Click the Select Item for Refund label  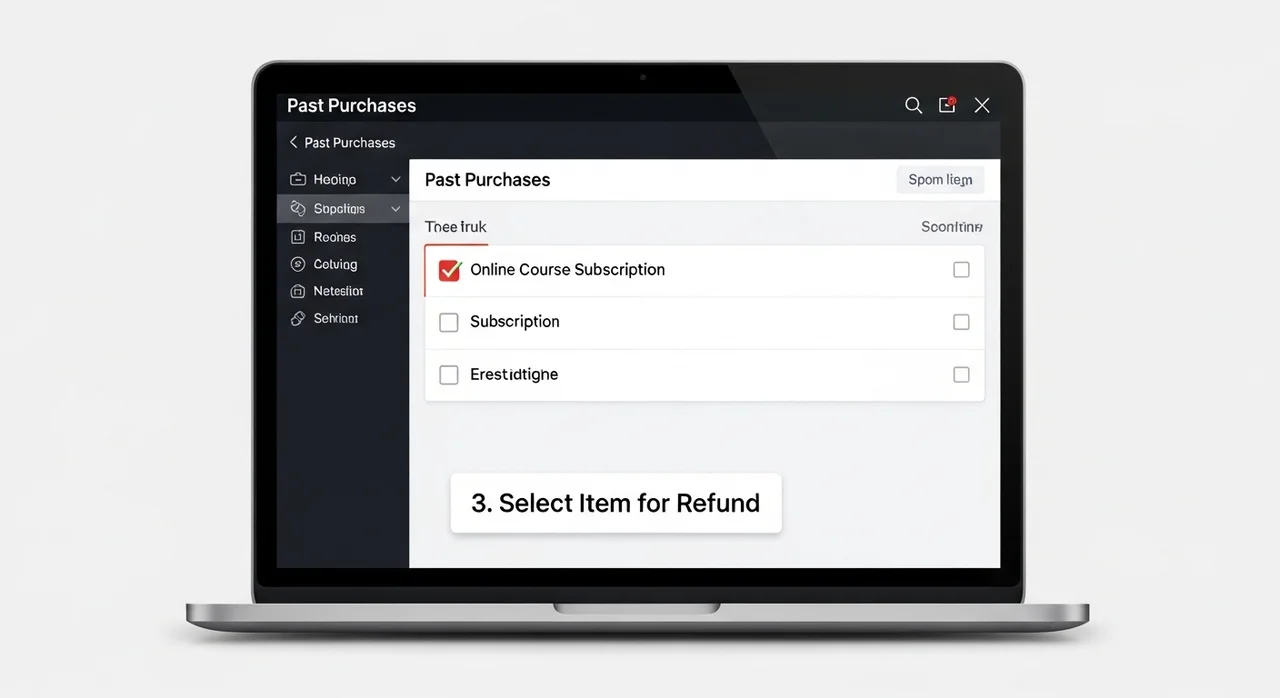pyautogui.click(x=615, y=503)
